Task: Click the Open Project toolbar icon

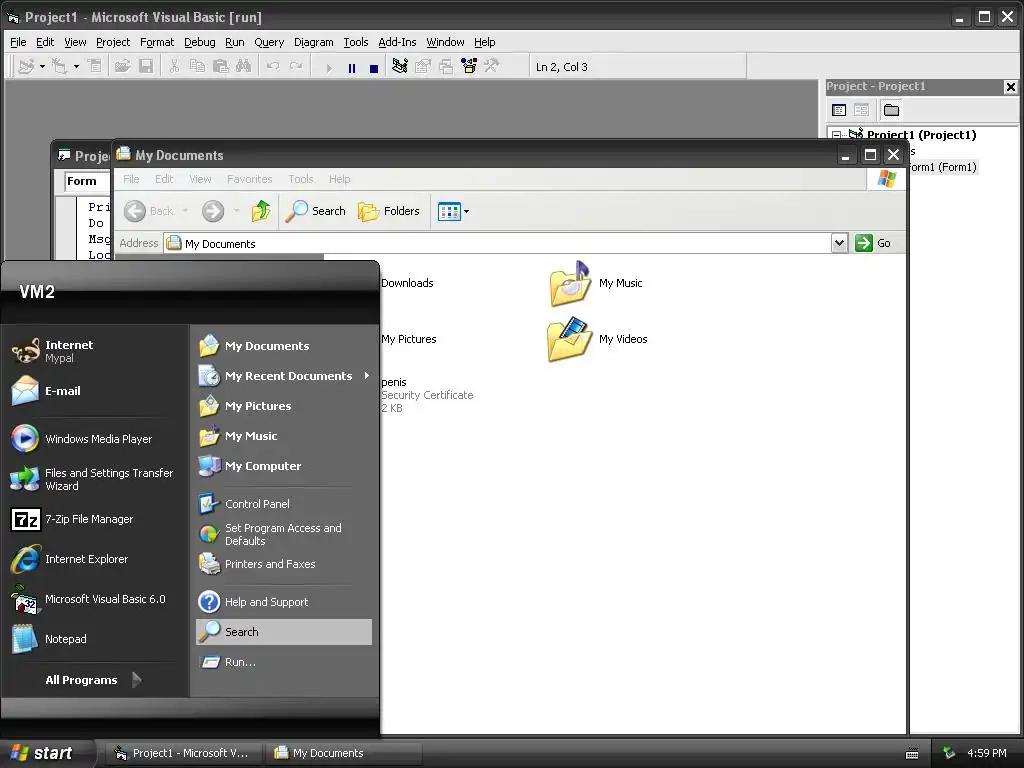Action: point(122,67)
